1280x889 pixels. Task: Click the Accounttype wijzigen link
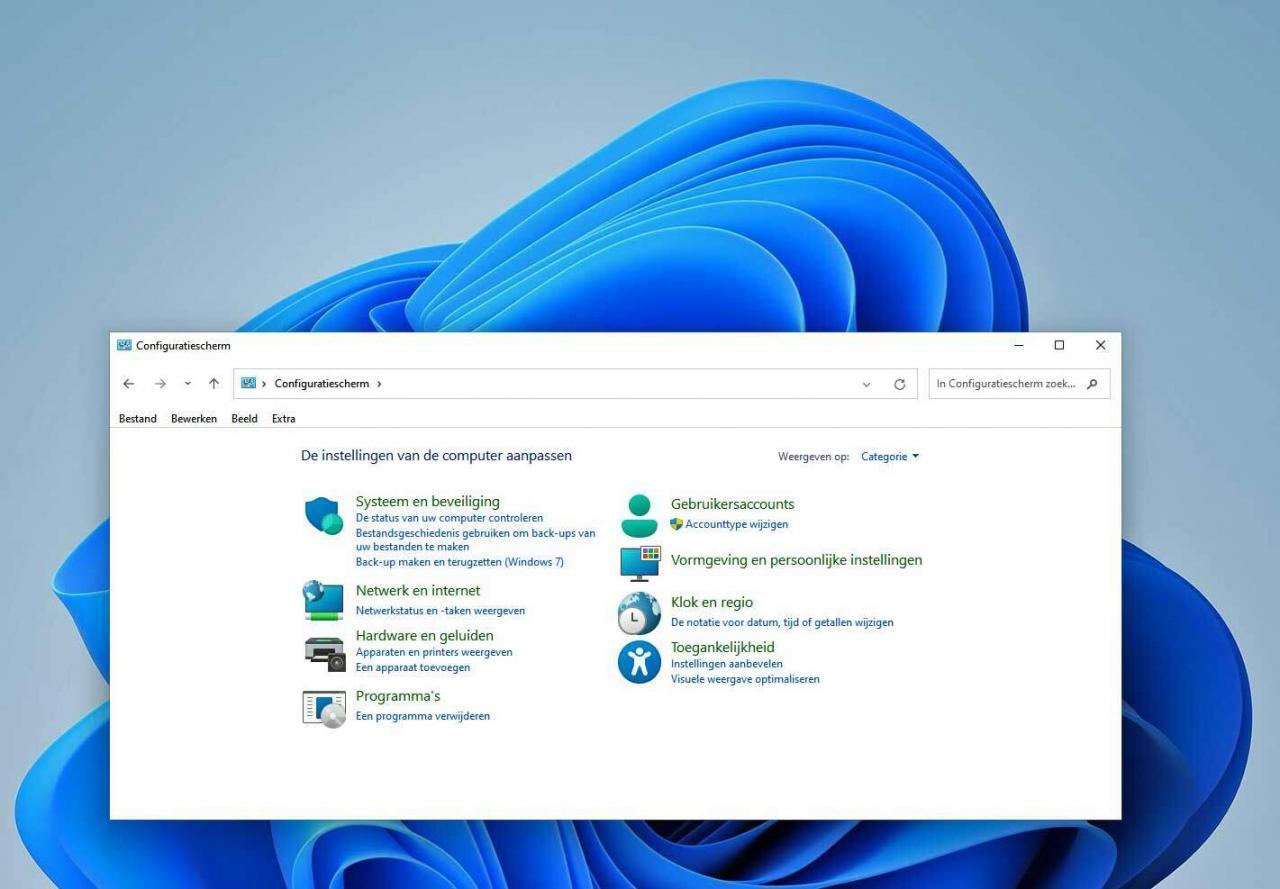tap(735, 524)
